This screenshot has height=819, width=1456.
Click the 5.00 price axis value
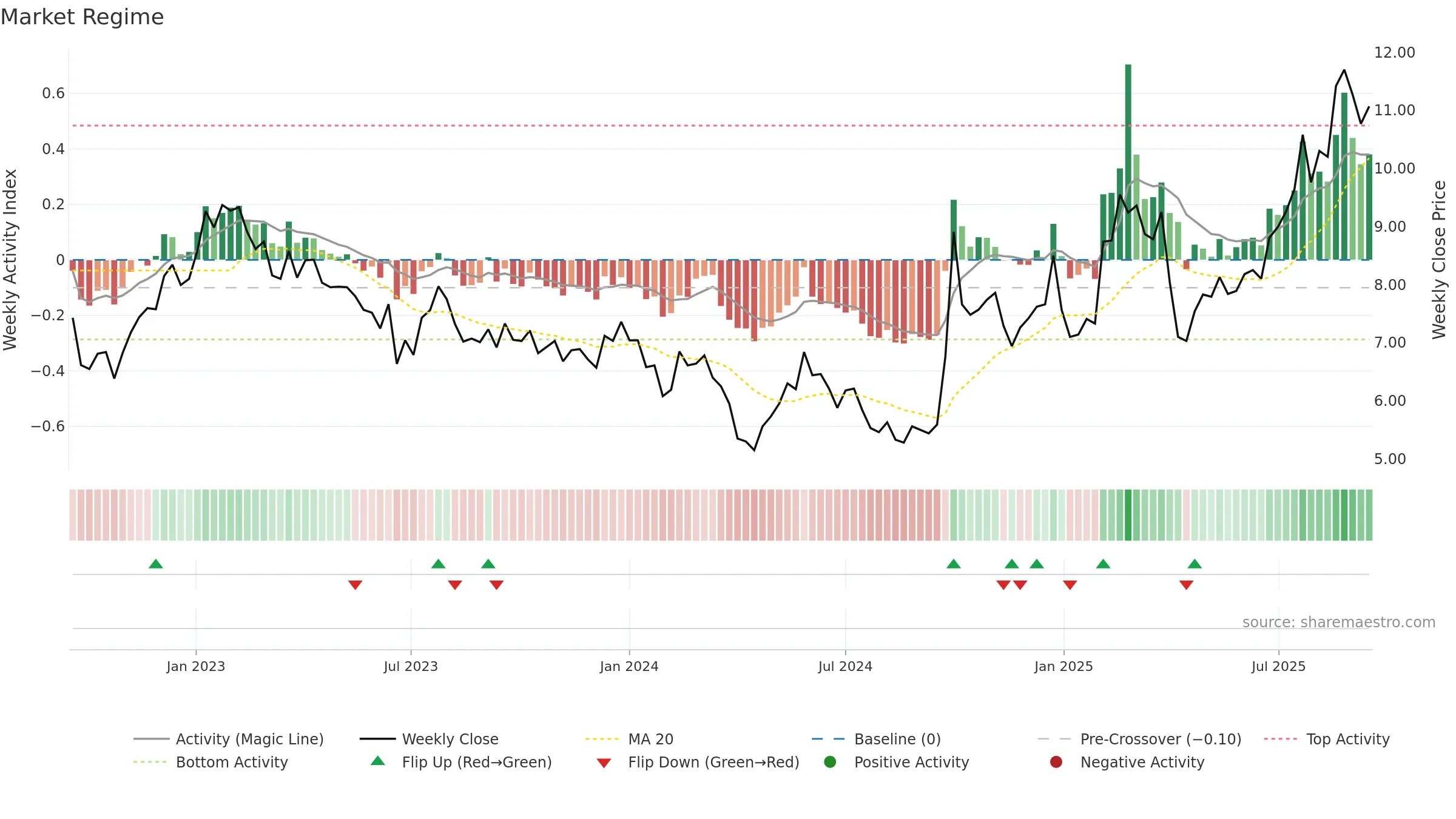click(x=1390, y=459)
